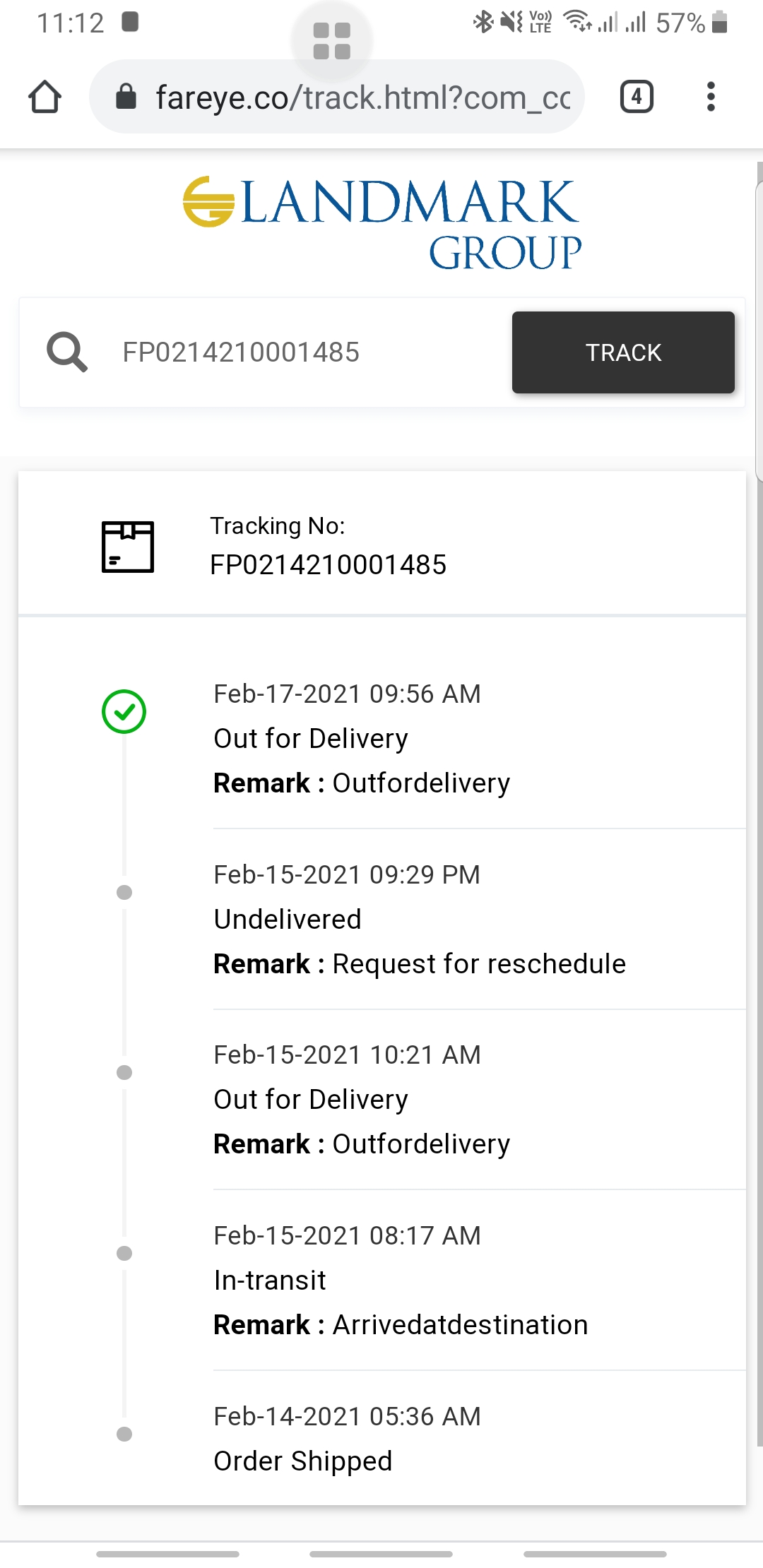The height and width of the screenshot is (1568, 763).
Task: Tap the Request for reschedule remark text
Action: (x=479, y=963)
